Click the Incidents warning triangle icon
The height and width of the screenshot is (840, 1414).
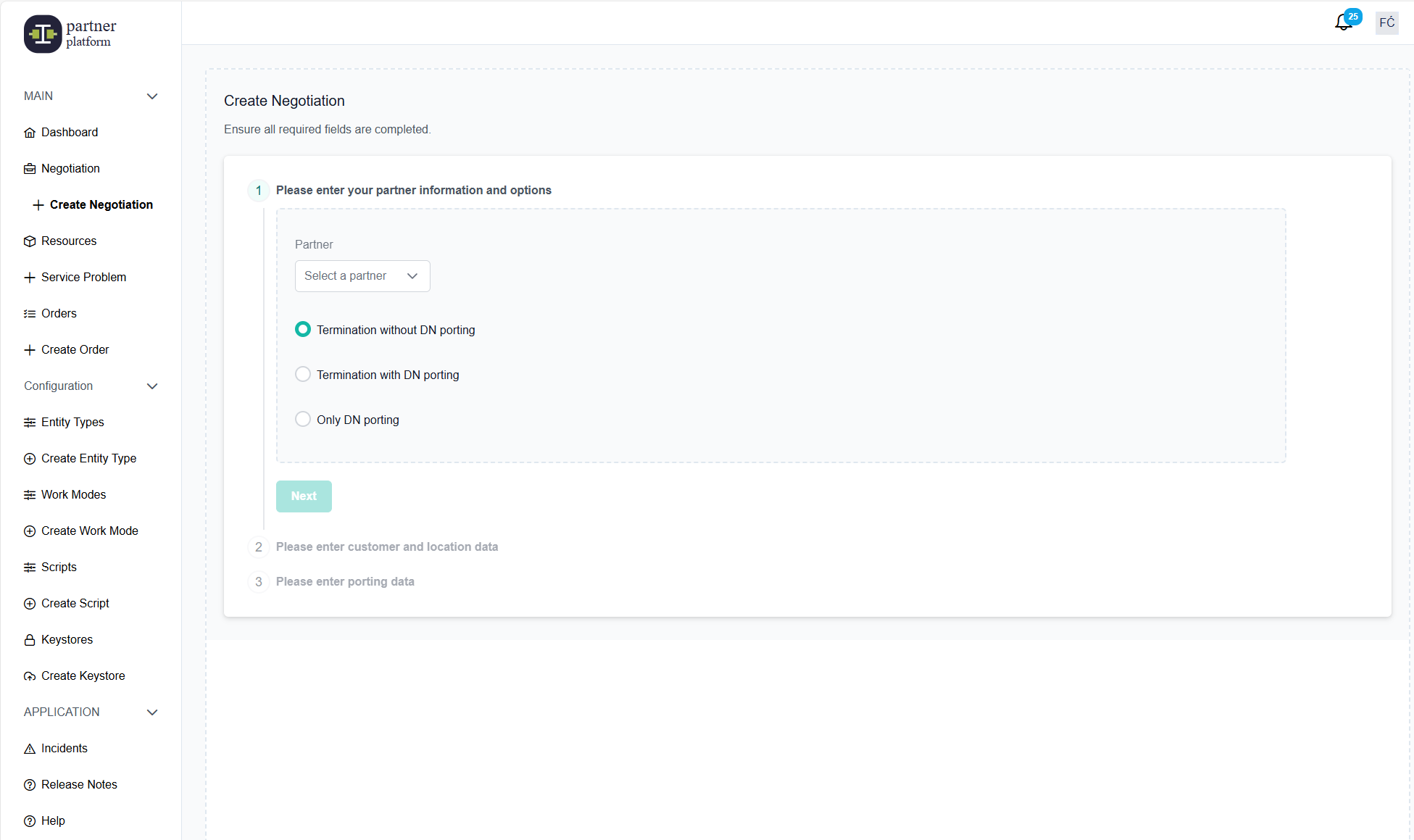pyautogui.click(x=30, y=749)
